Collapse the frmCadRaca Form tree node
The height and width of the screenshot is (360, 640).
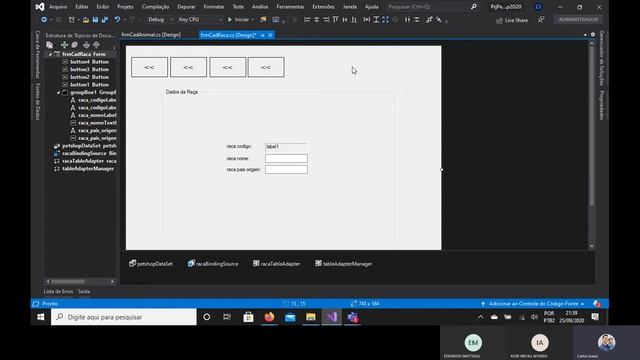pyautogui.click(x=51, y=54)
